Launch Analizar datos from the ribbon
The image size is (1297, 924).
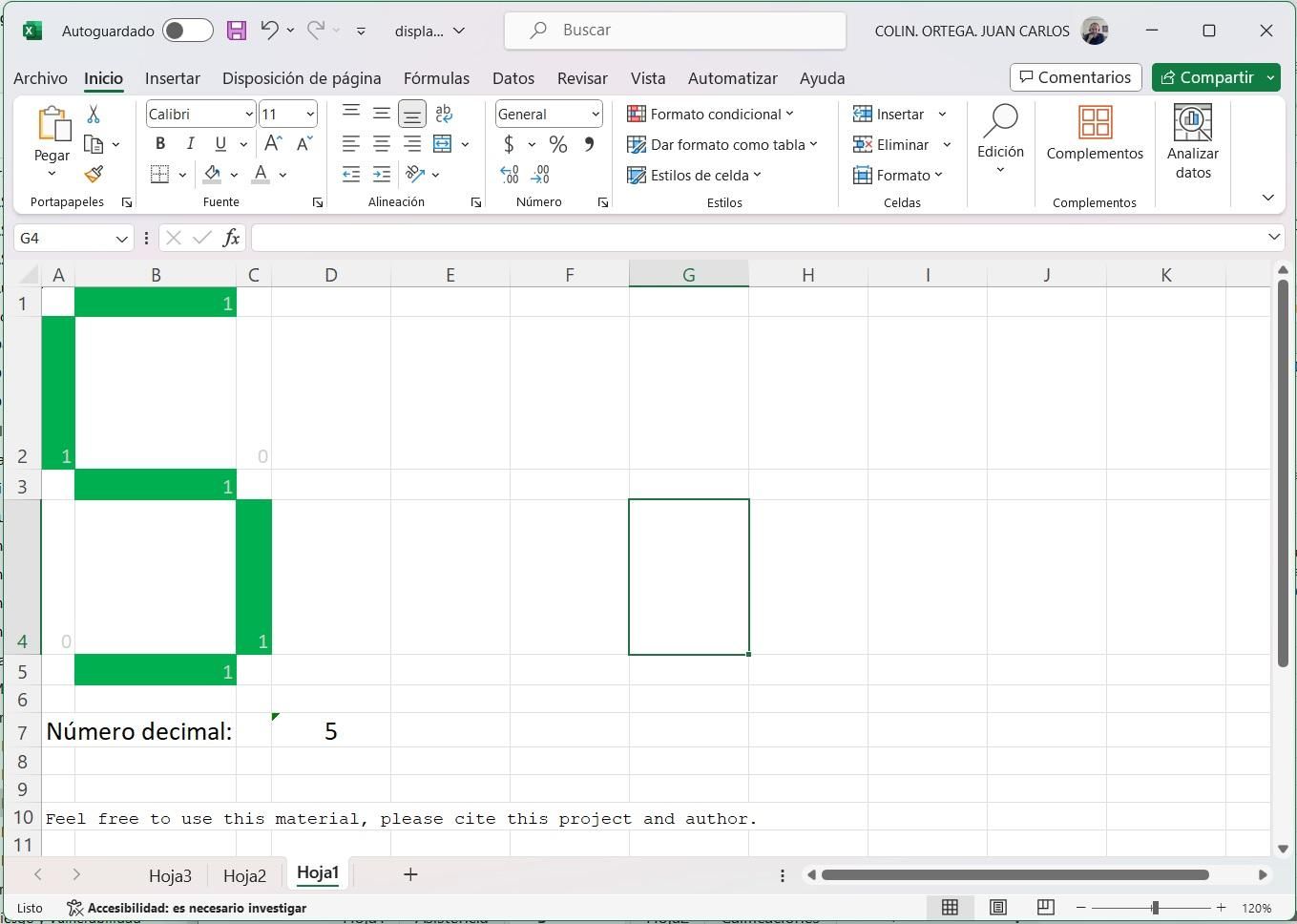tap(1192, 141)
